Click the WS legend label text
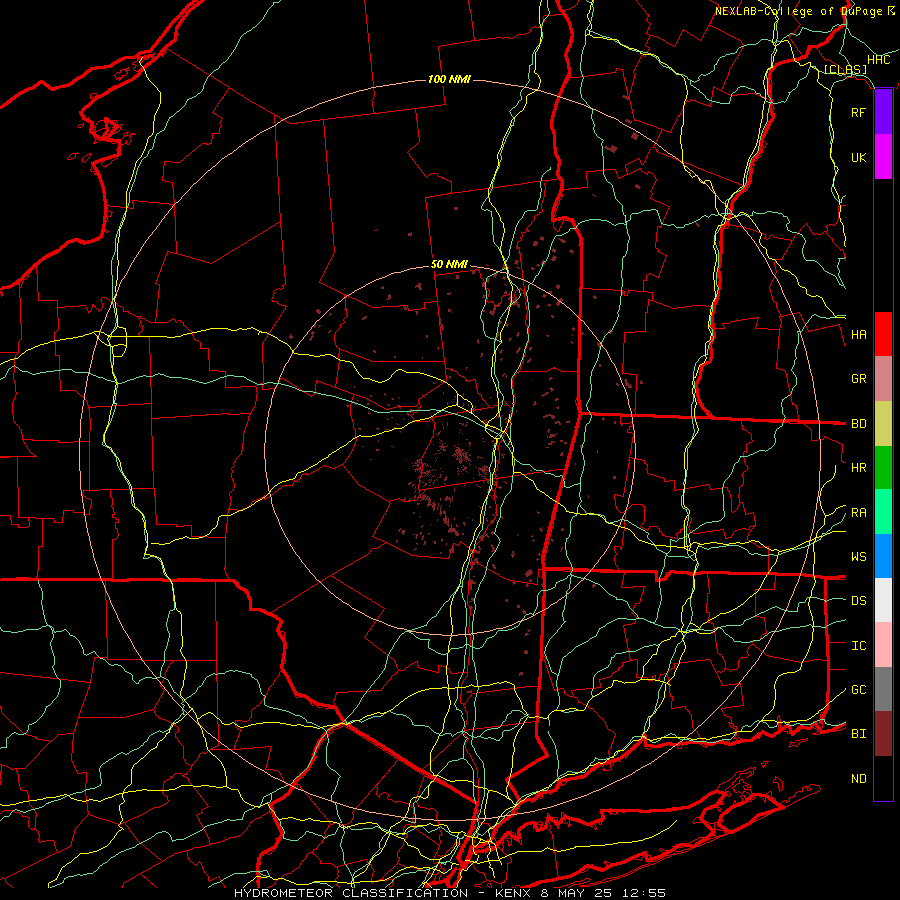Viewport: 900px width, 900px height. [x=859, y=557]
